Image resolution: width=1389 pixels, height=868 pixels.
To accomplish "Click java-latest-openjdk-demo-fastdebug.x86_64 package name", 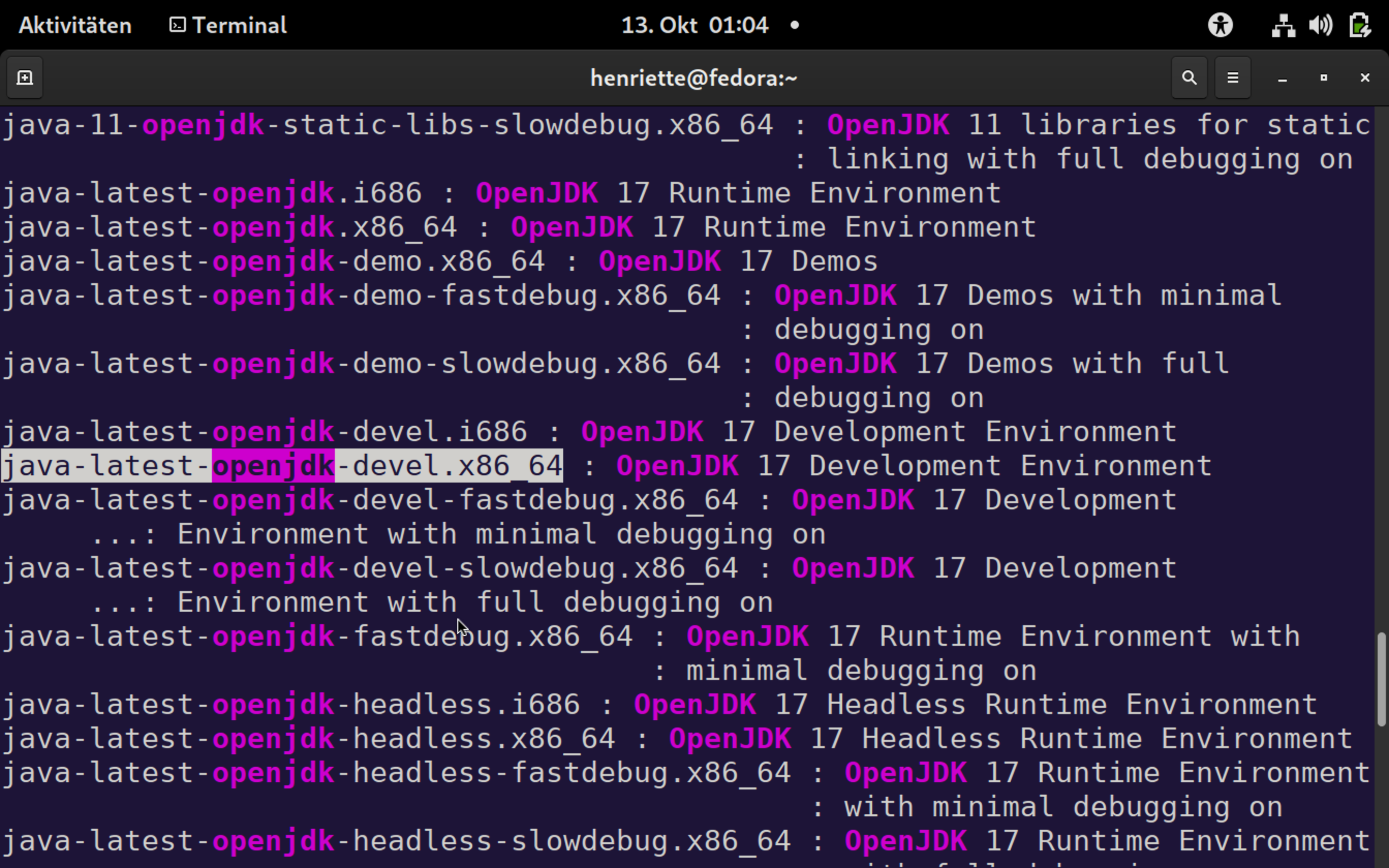I will 362,296.
